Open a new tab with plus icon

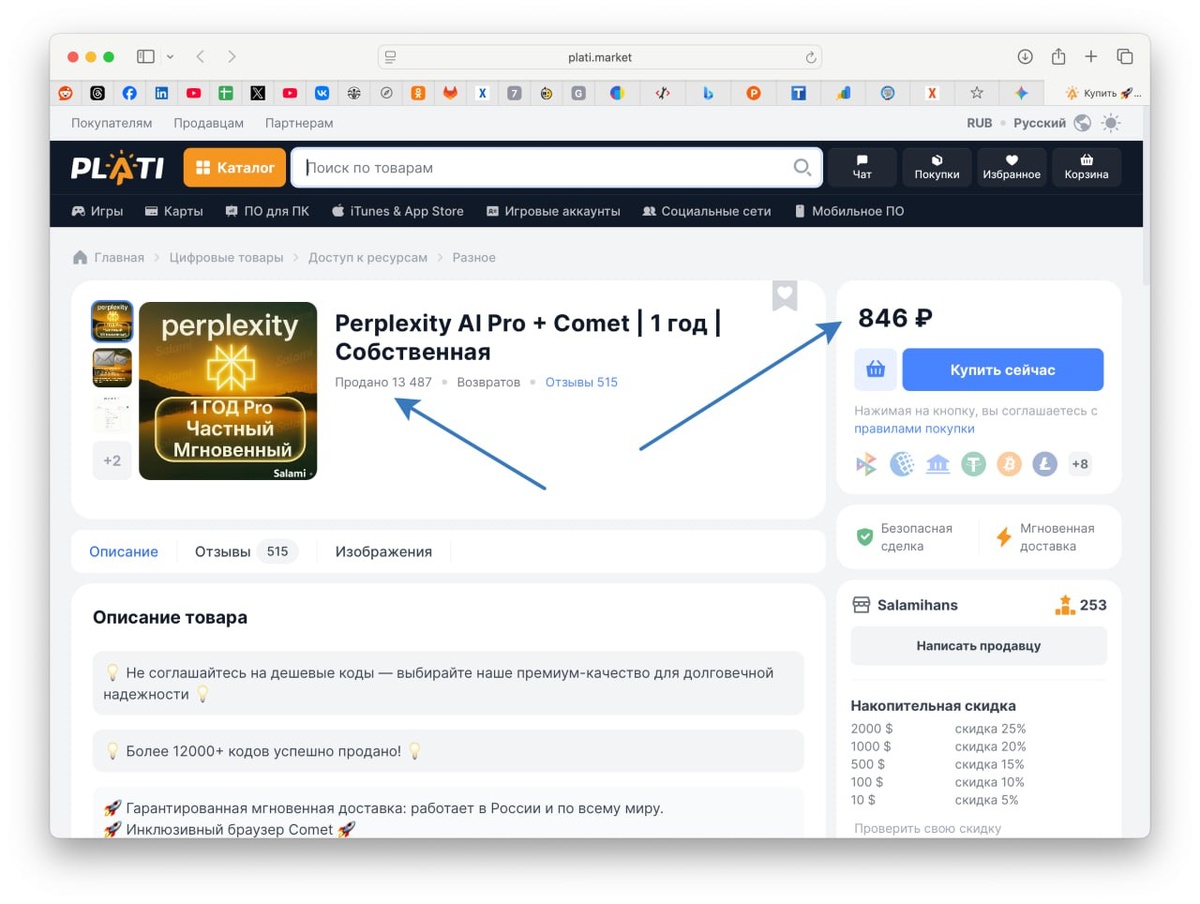(x=1091, y=57)
